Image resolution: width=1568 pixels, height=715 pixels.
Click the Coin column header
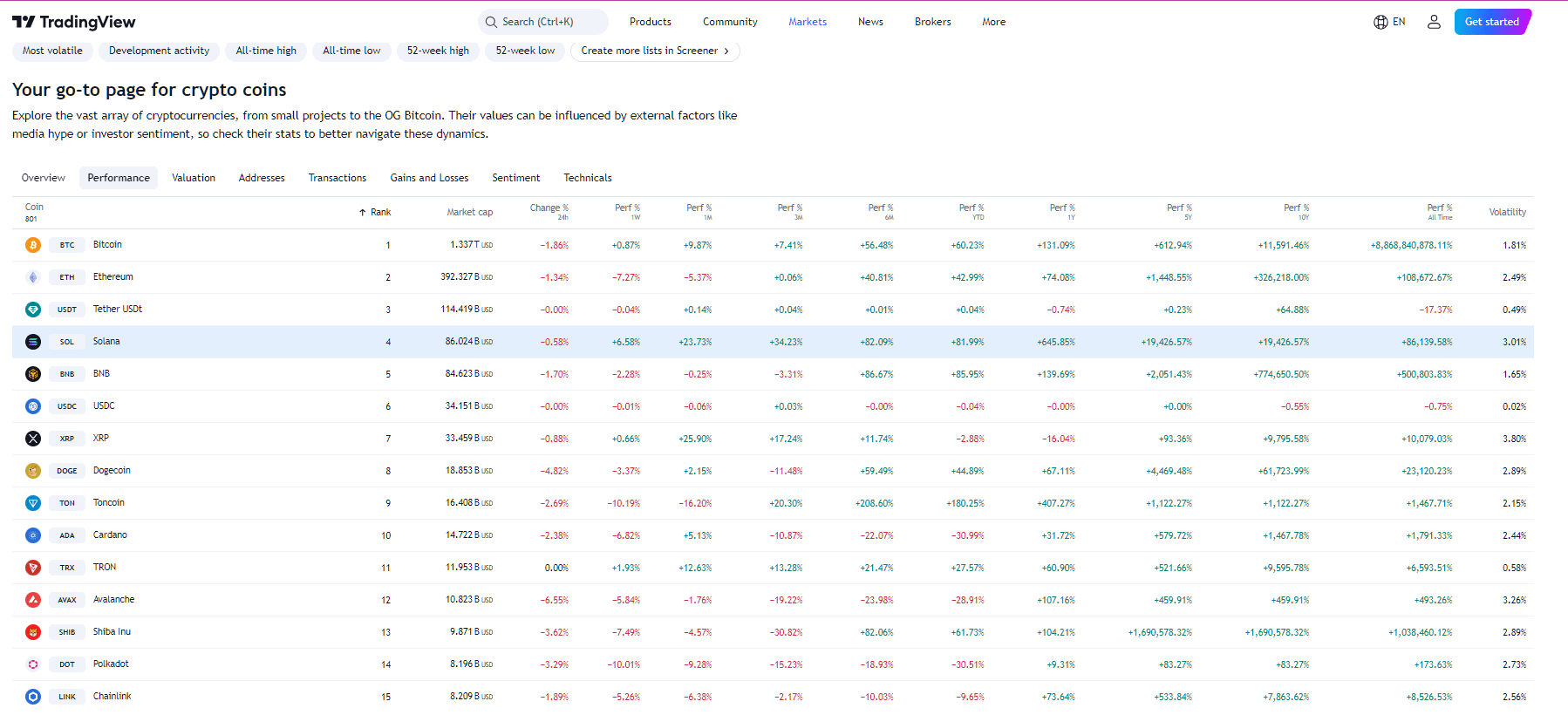34,212
